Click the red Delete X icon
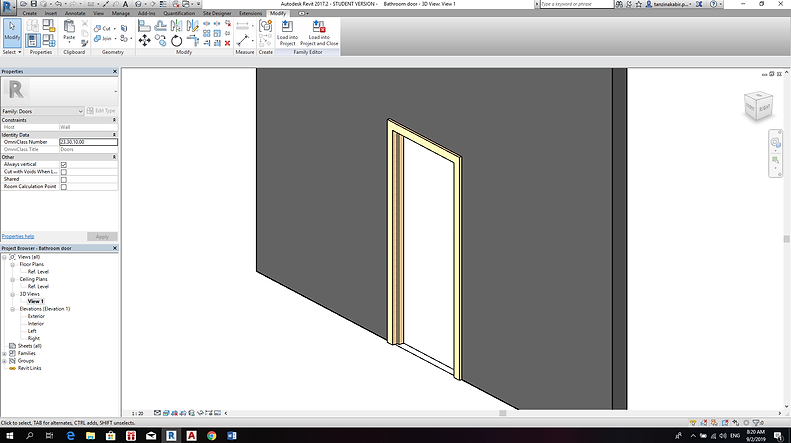 (228, 43)
